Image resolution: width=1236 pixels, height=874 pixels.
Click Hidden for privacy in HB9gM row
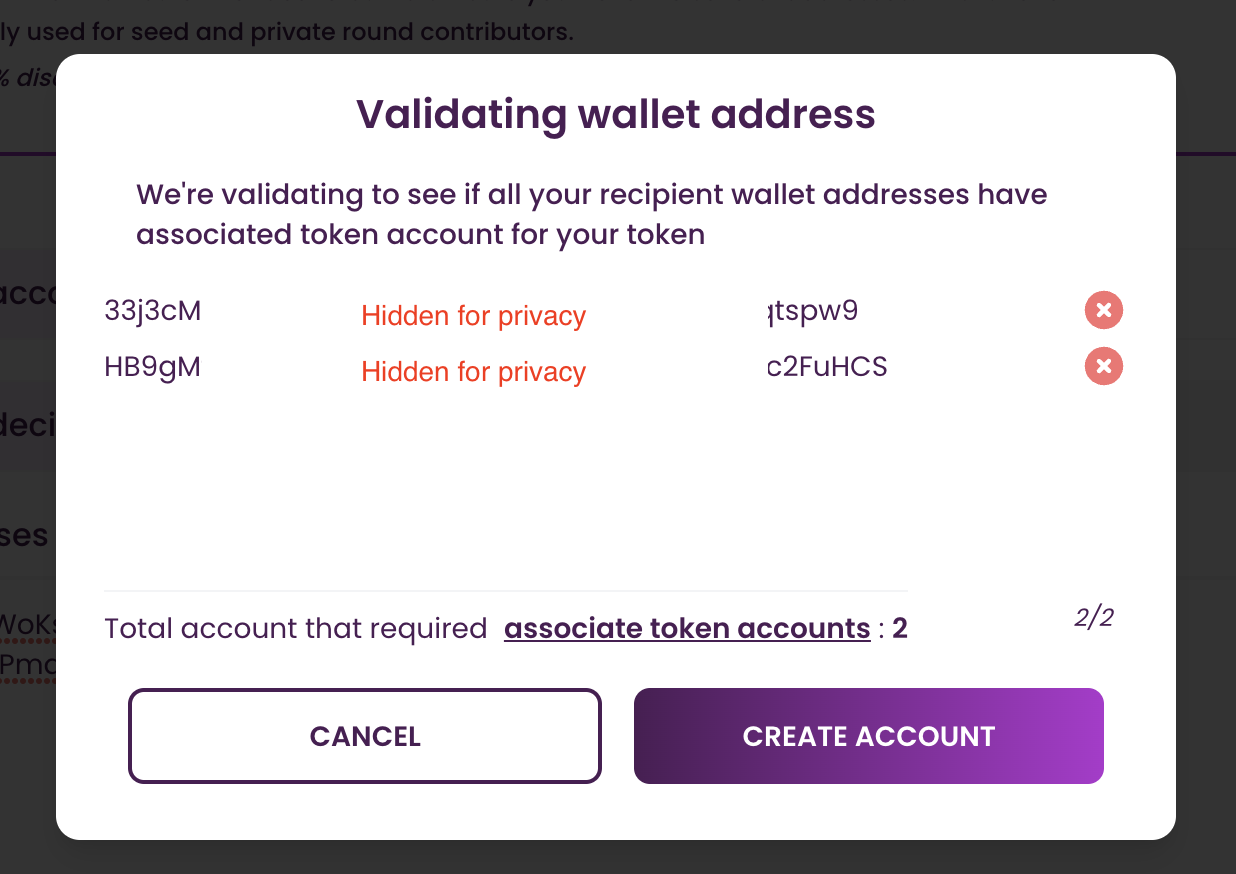pos(473,372)
